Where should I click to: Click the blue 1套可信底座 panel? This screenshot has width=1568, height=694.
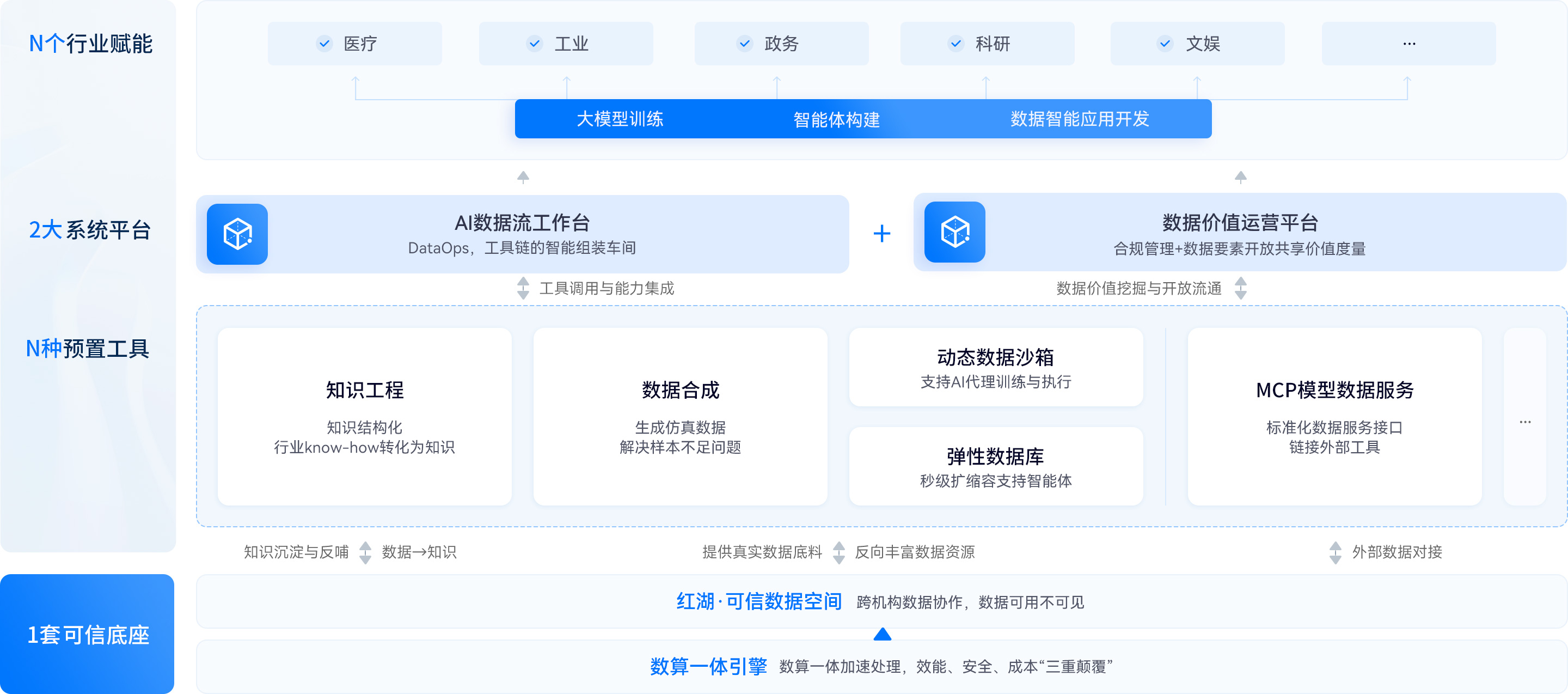[x=88, y=633]
